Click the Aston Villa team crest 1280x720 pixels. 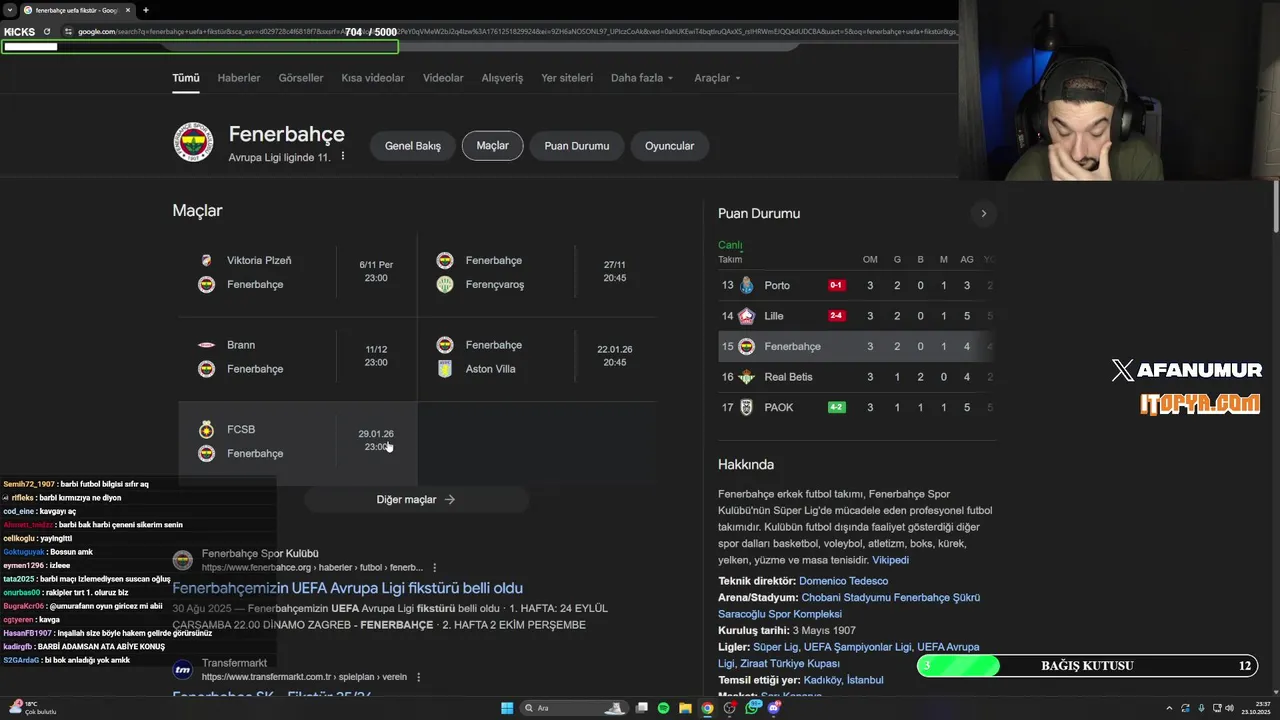[x=445, y=369]
